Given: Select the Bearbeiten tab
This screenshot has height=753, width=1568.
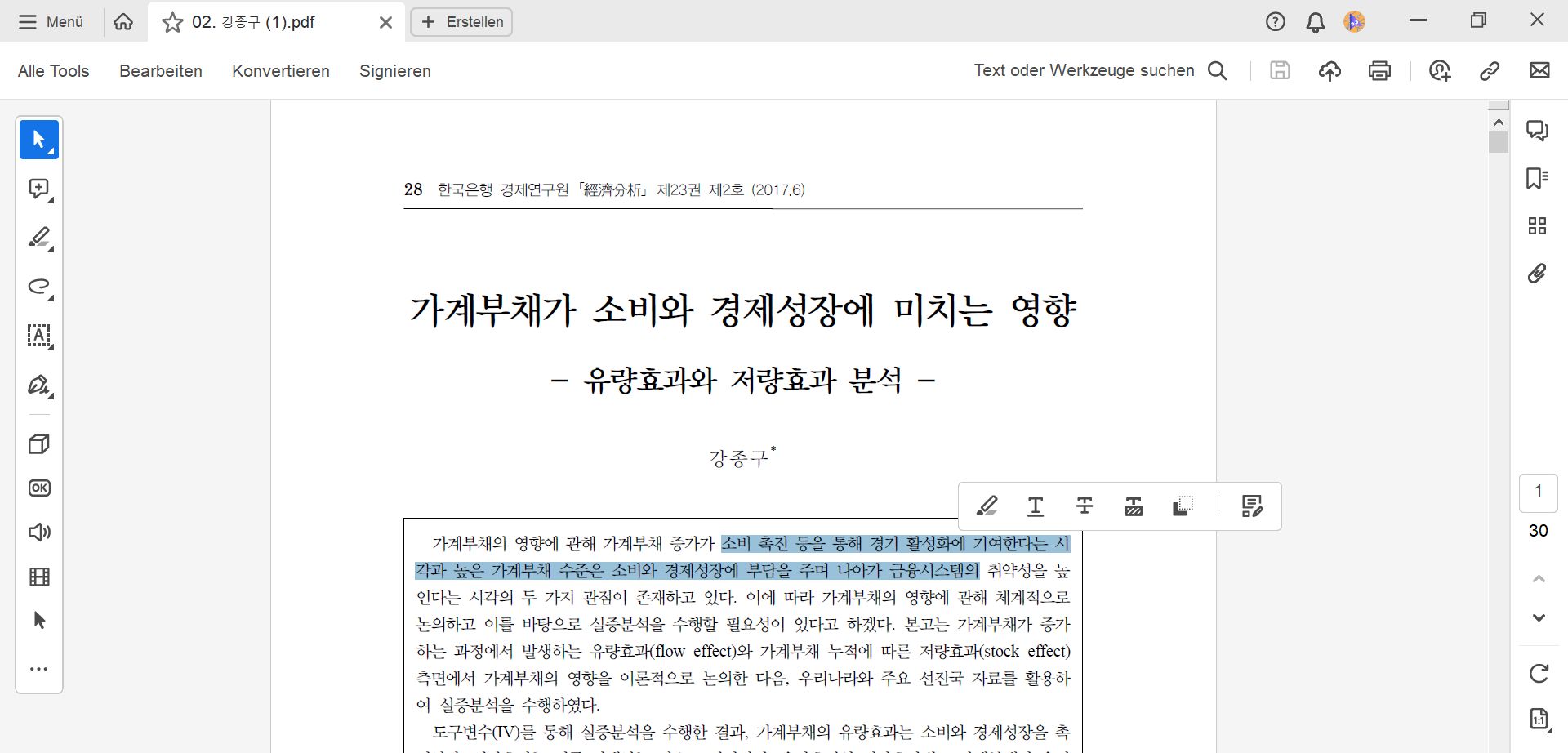Looking at the screenshot, I should pyautogui.click(x=161, y=71).
